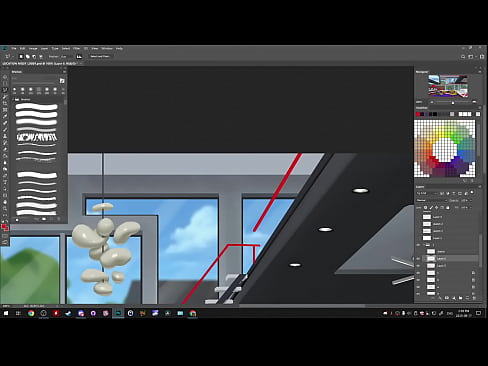The height and width of the screenshot is (366, 488).
Task: Select the Move tool at toolbar top
Action: pyautogui.click(x=5, y=77)
